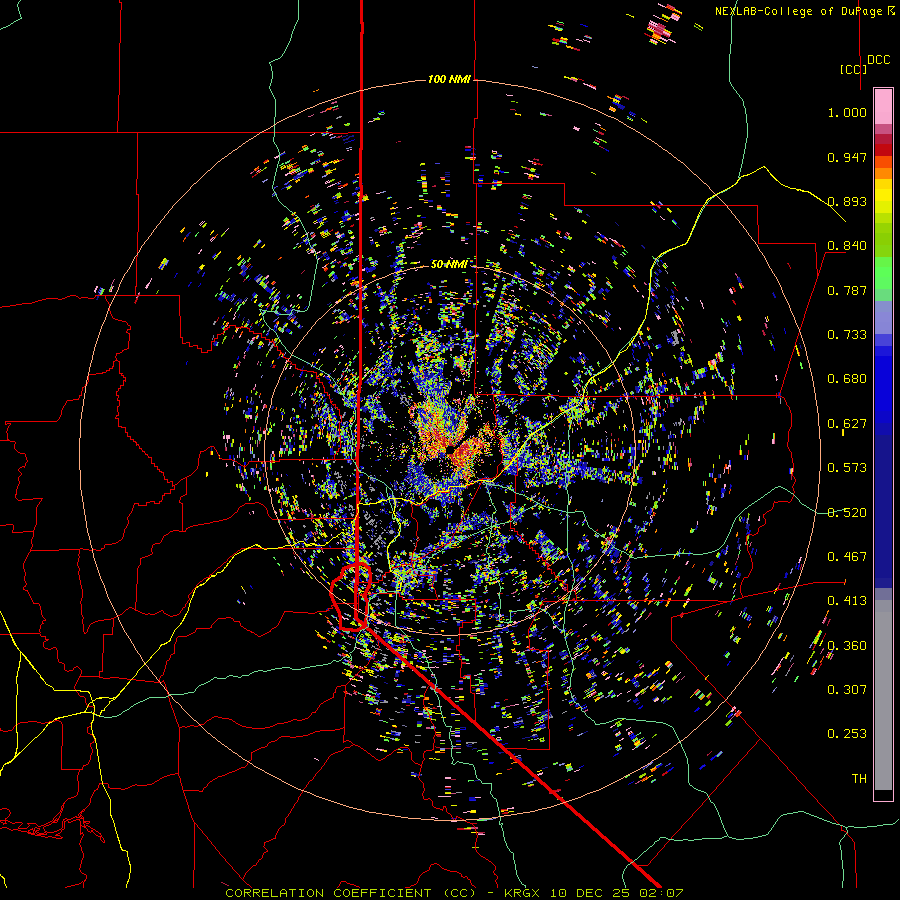900x900 pixels.
Task: Click the 0.787 color scale value
Action: tap(847, 290)
